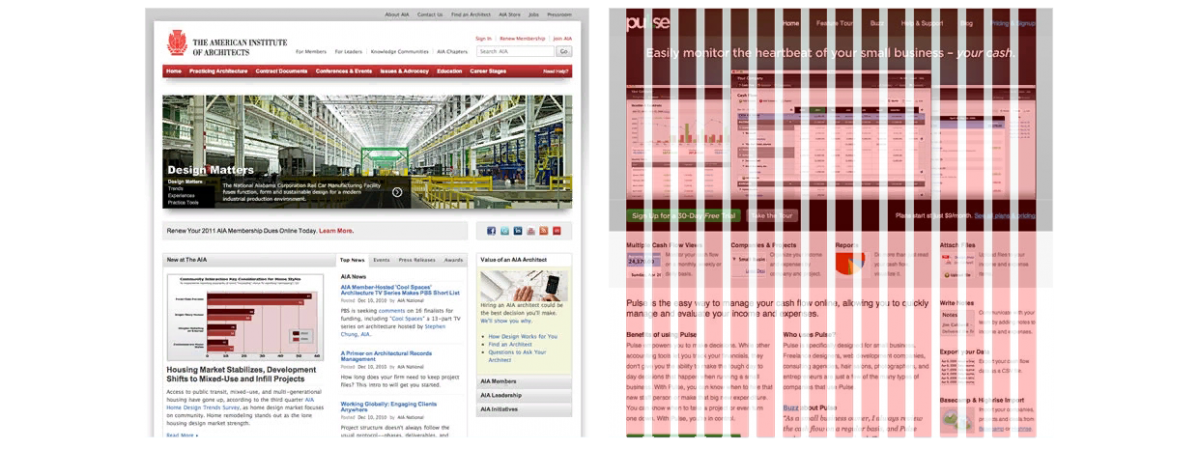This screenshot has height=449, width=1200.
Task: Open Contact Us top link
Action: pyautogui.click(x=430, y=15)
